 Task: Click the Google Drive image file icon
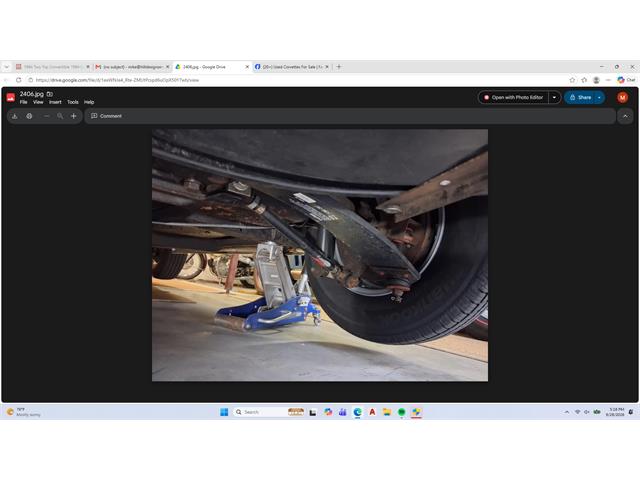[x=11, y=98]
